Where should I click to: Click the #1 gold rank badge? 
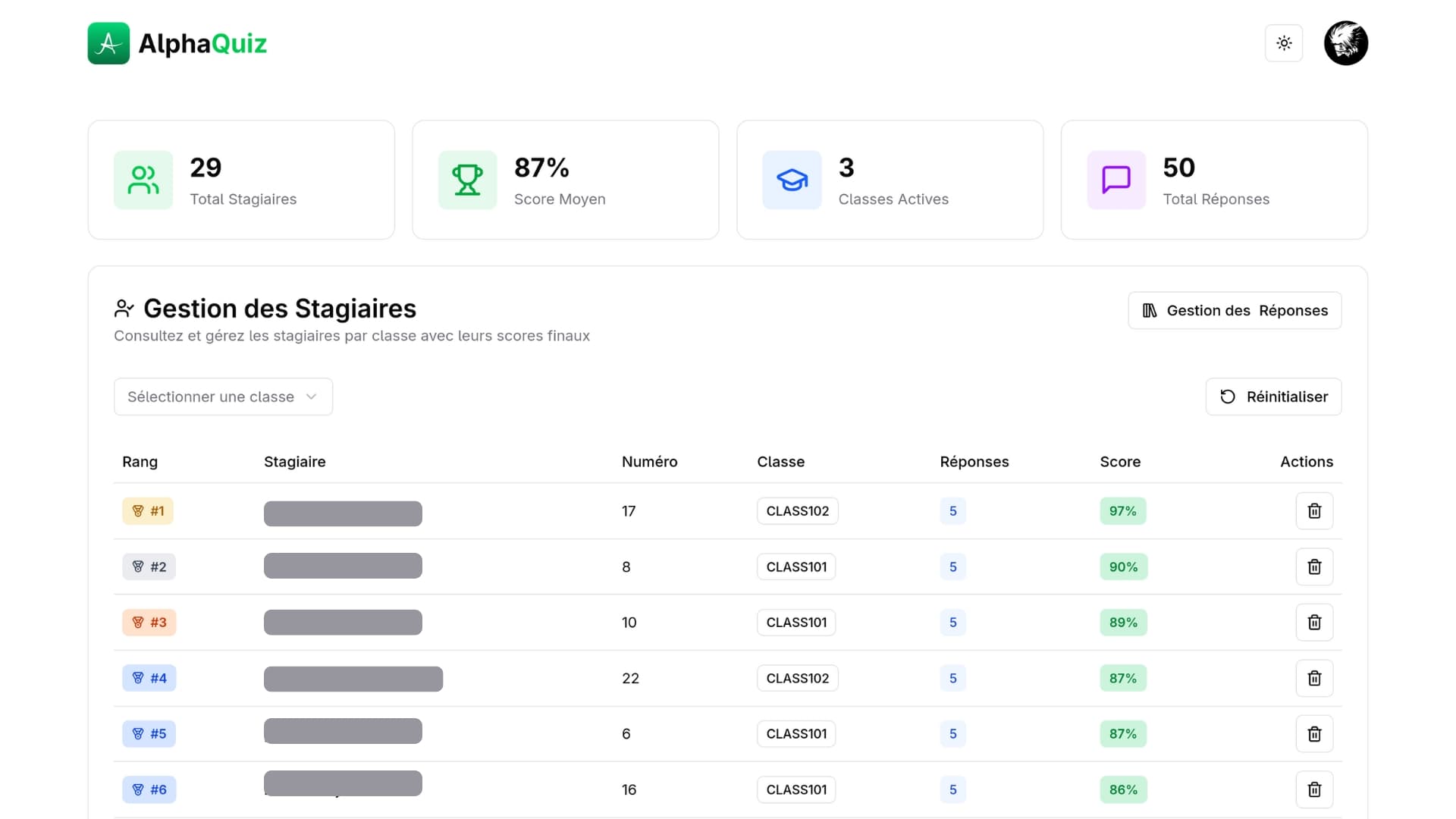[x=148, y=511]
